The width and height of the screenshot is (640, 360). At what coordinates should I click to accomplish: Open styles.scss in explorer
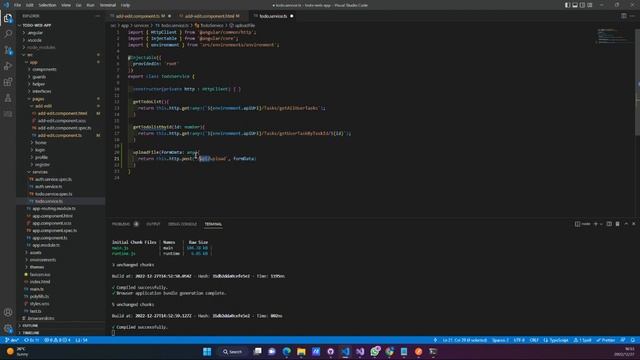[39, 304]
